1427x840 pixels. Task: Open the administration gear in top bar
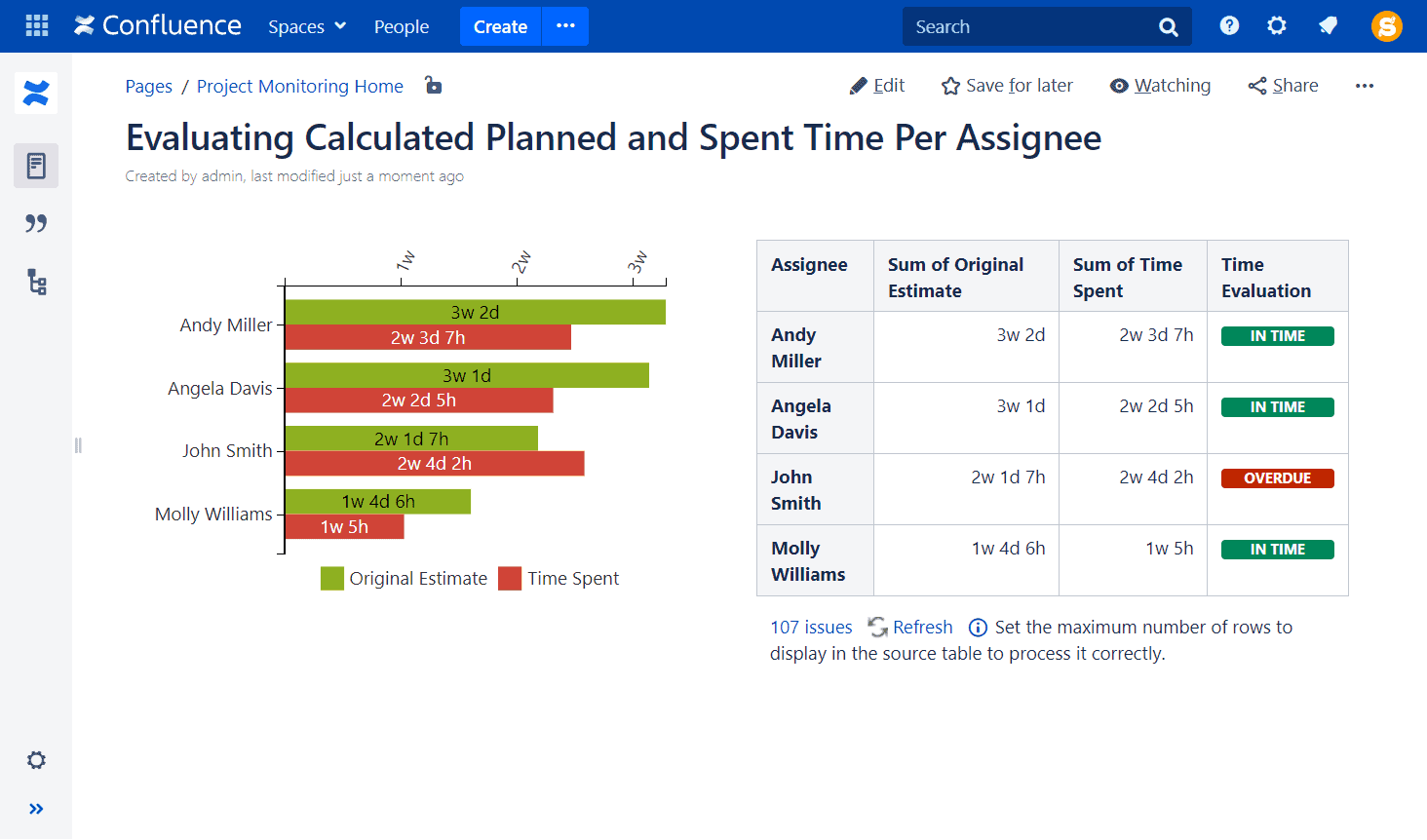(1277, 26)
